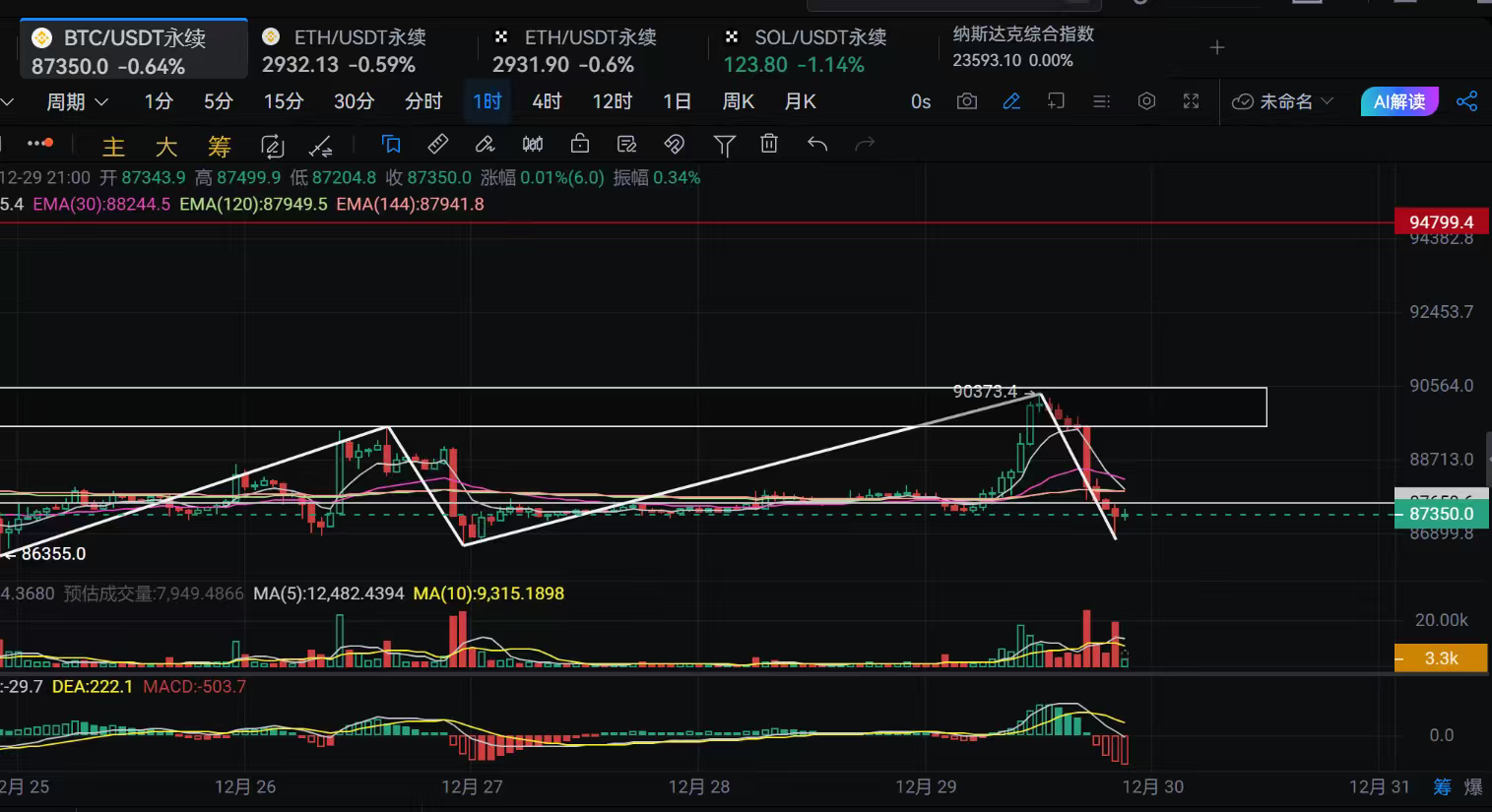Expand the 周期 period dropdown
1492x812 pixels.
click(77, 101)
